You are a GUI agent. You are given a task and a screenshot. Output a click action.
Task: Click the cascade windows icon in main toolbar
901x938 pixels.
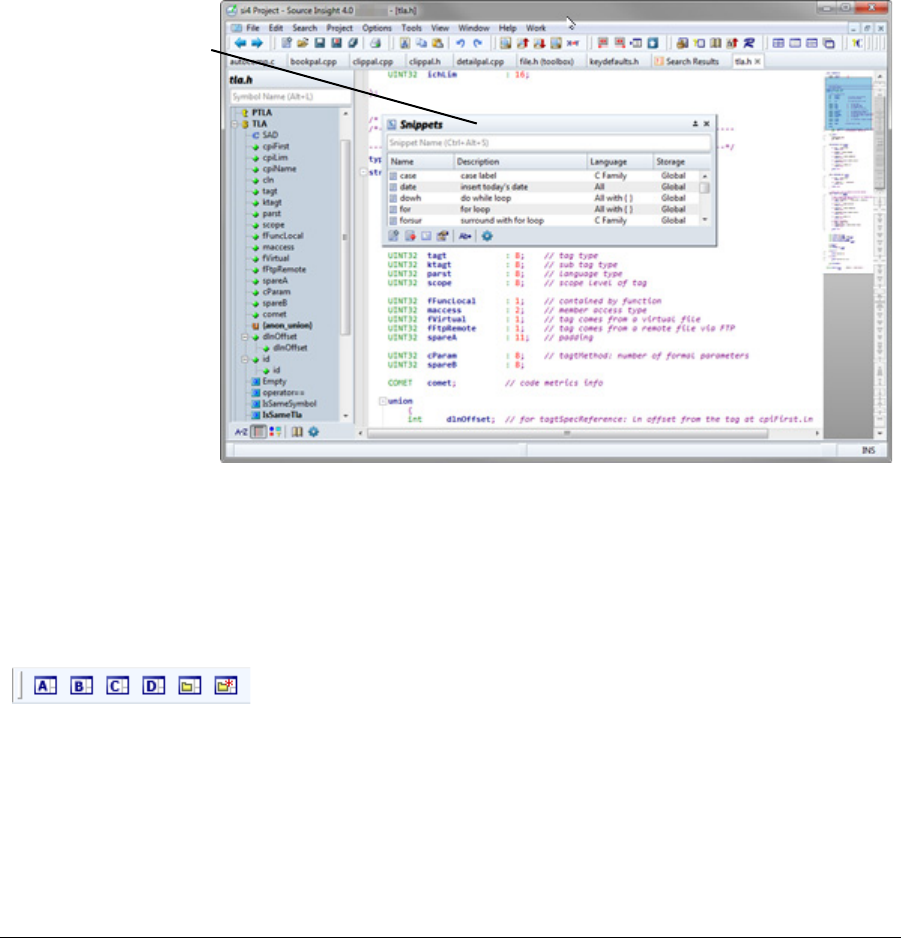[829, 43]
